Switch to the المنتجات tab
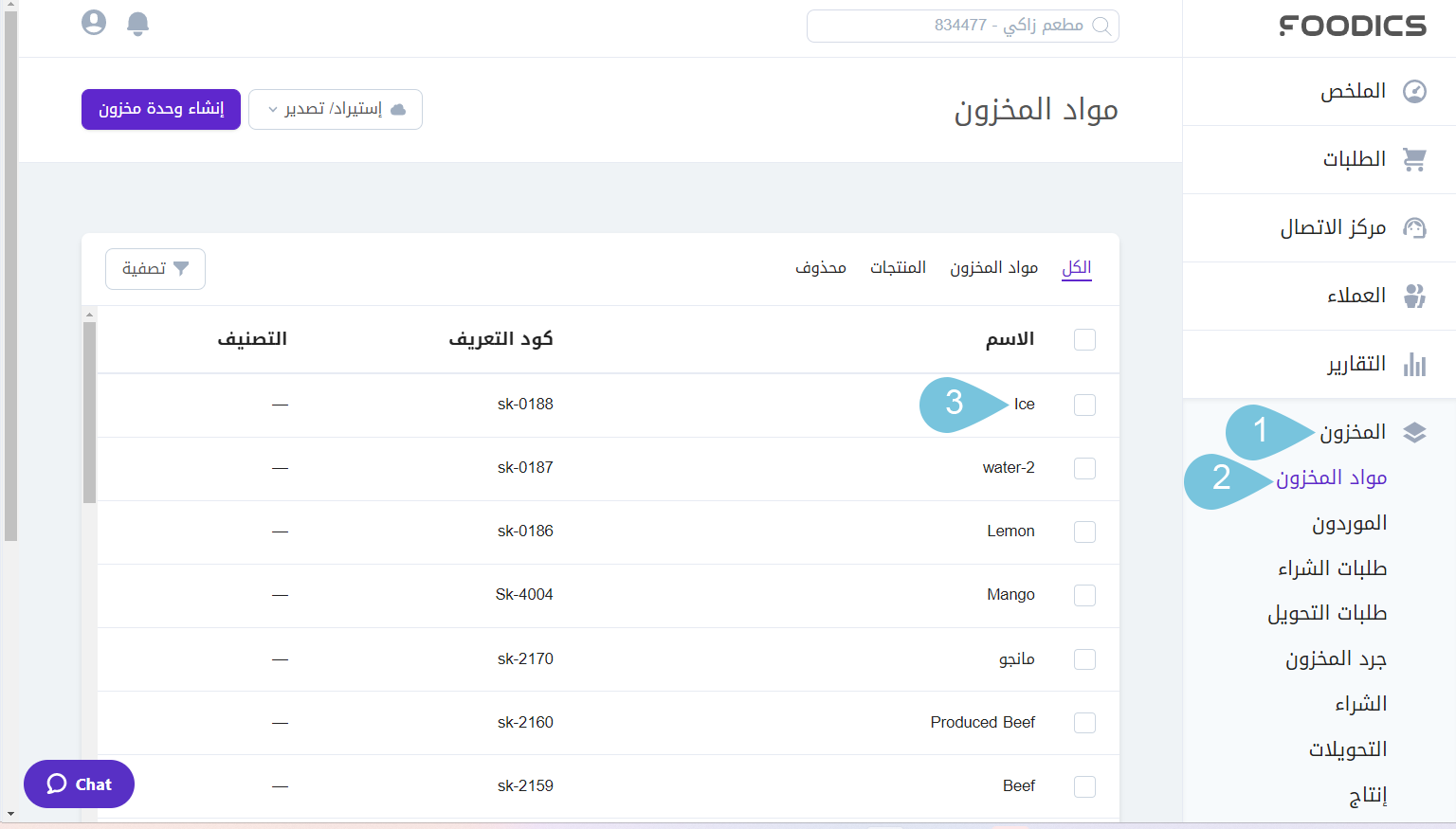 click(898, 268)
